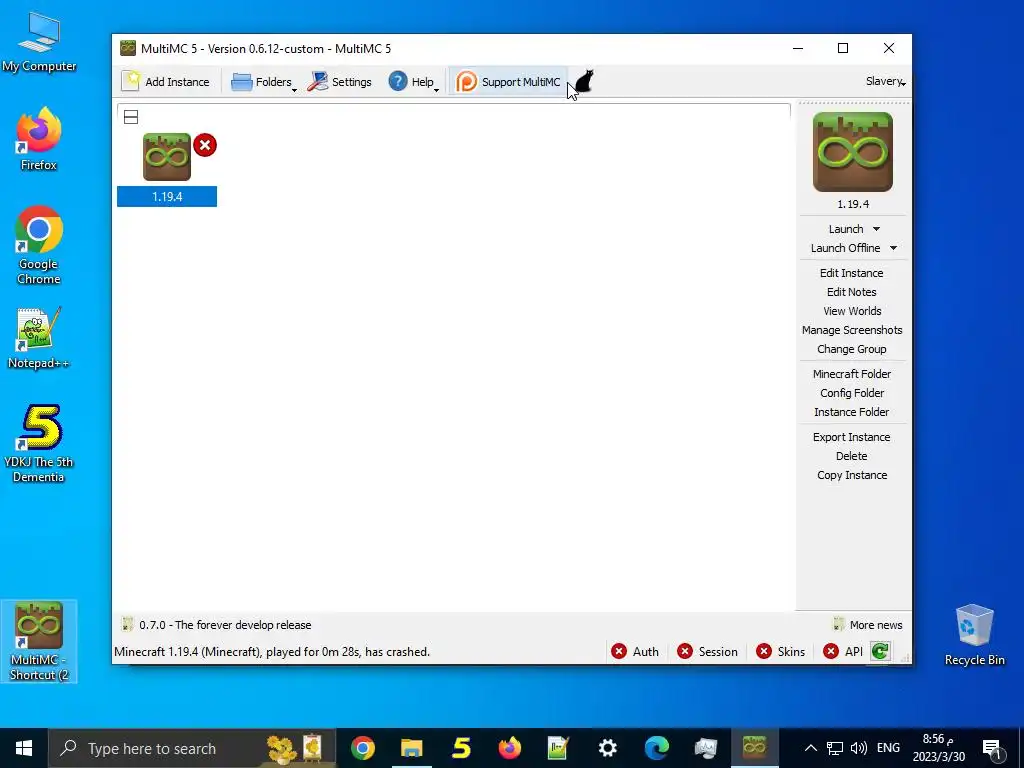1024x768 pixels.
Task: Click the Skins status indicator
Action: click(x=780, y=651)
